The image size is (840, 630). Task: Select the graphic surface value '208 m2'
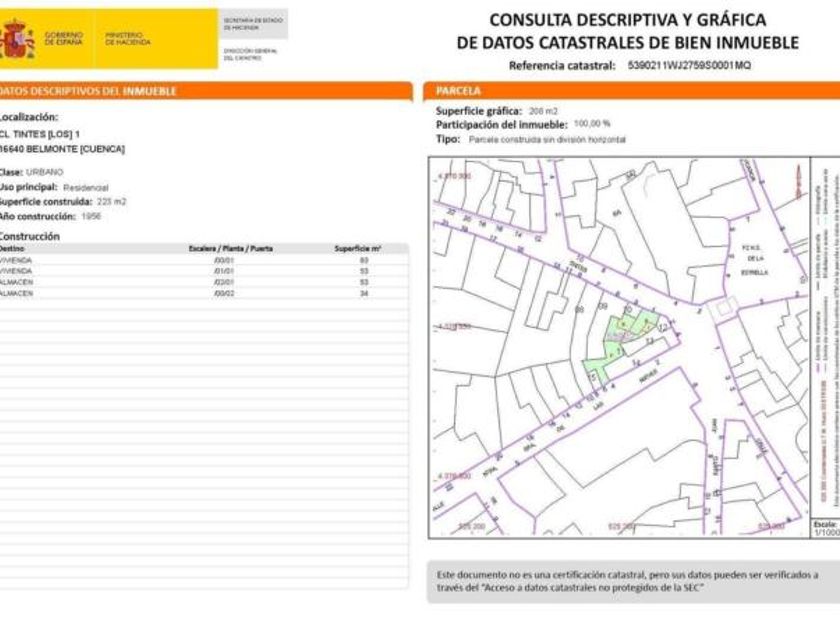543,111
